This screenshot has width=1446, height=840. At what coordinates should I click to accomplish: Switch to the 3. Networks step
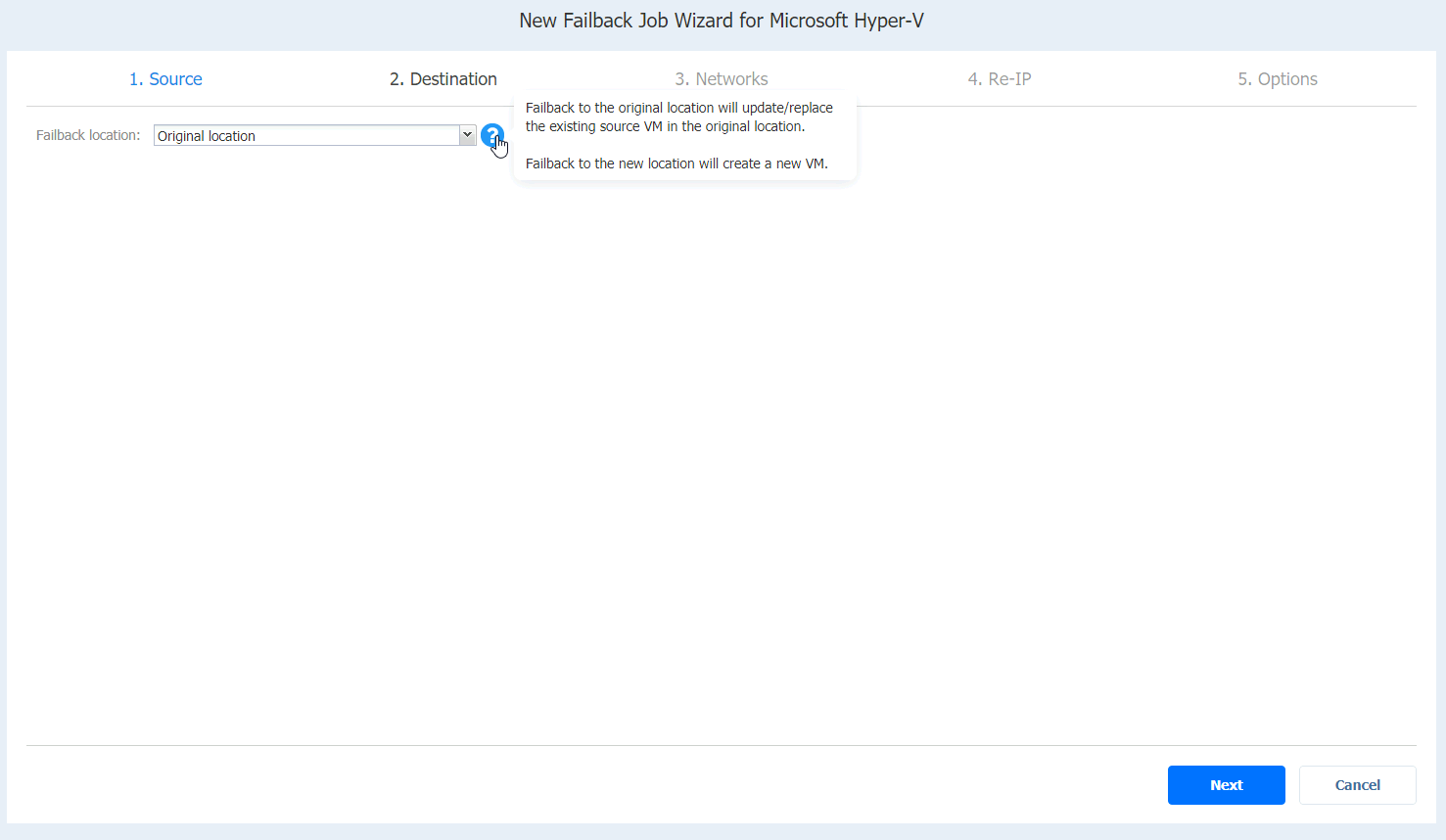click(722, 79)
